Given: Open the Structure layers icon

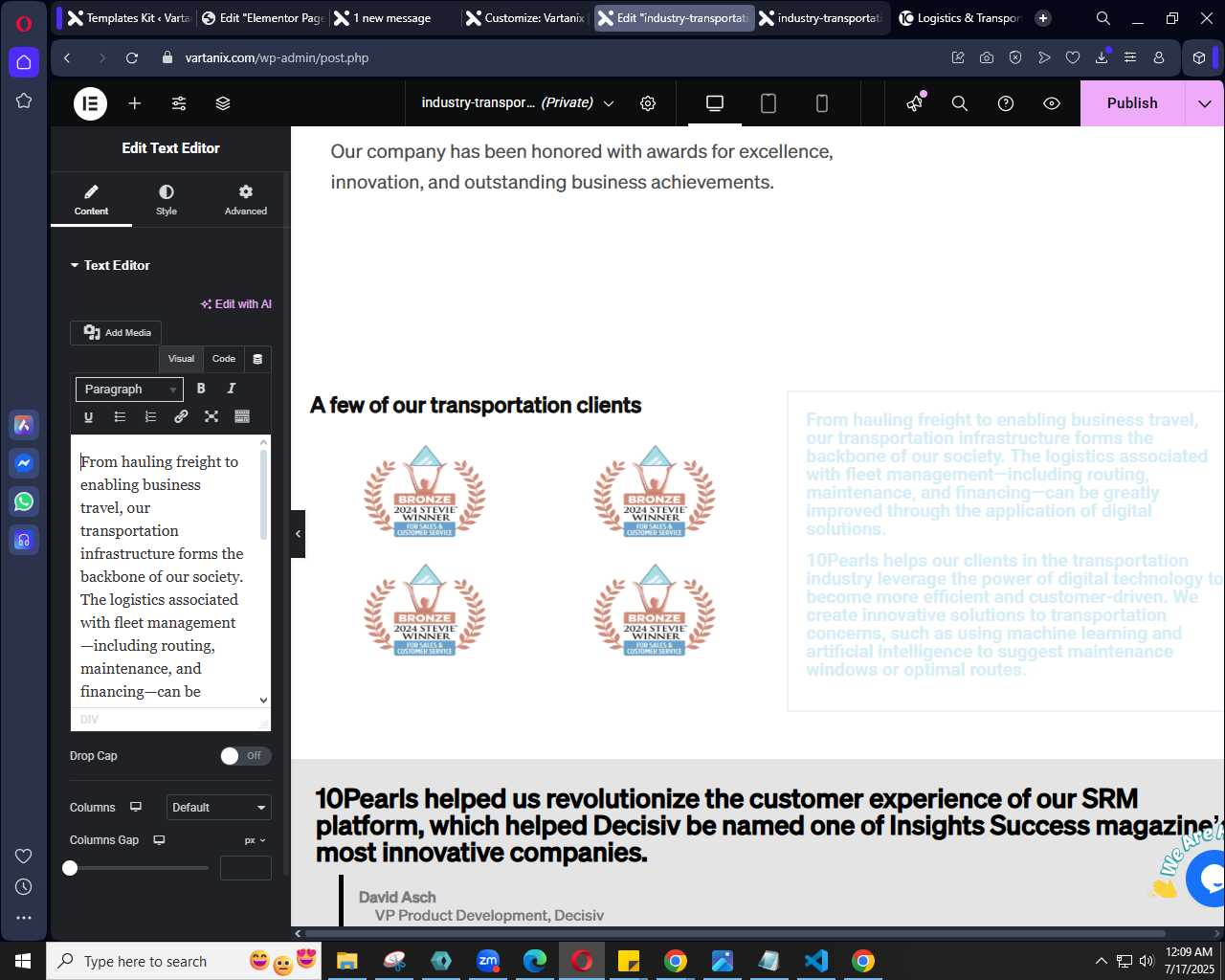Looking at the screenshot, I should (223, 103).
